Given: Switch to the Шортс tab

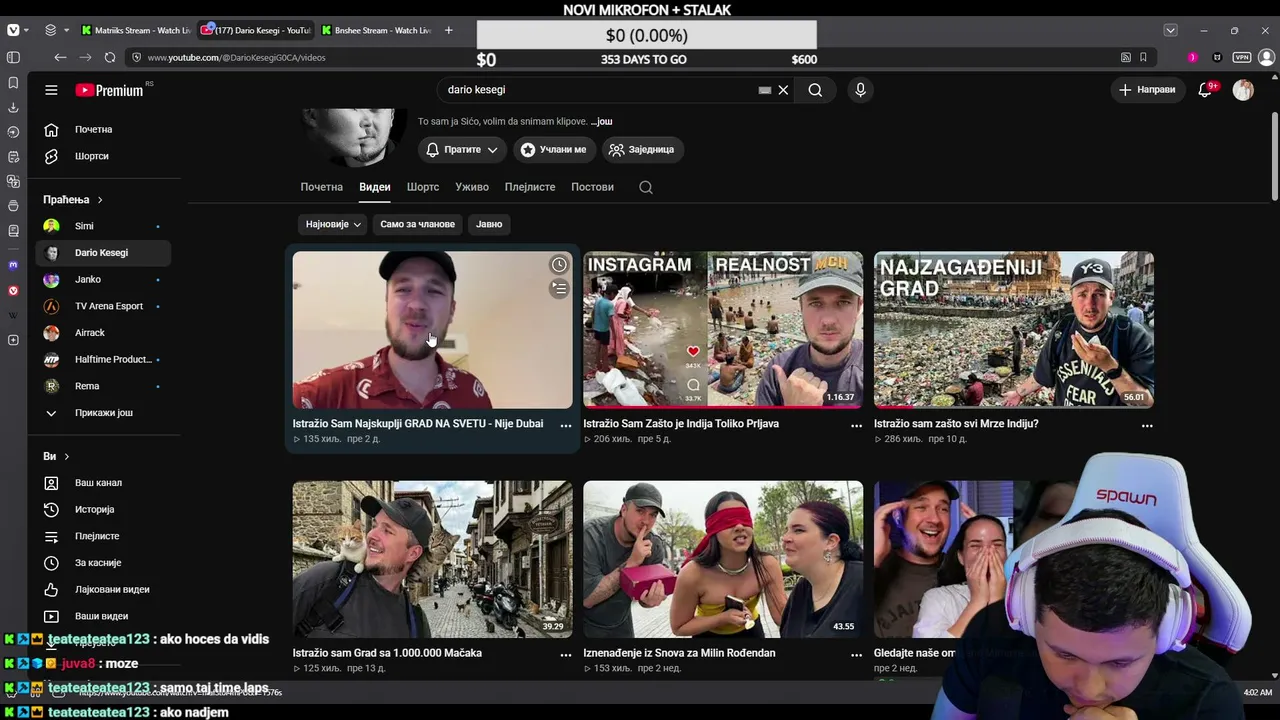Looking at the screenshot, I should [x=423, y=187].
